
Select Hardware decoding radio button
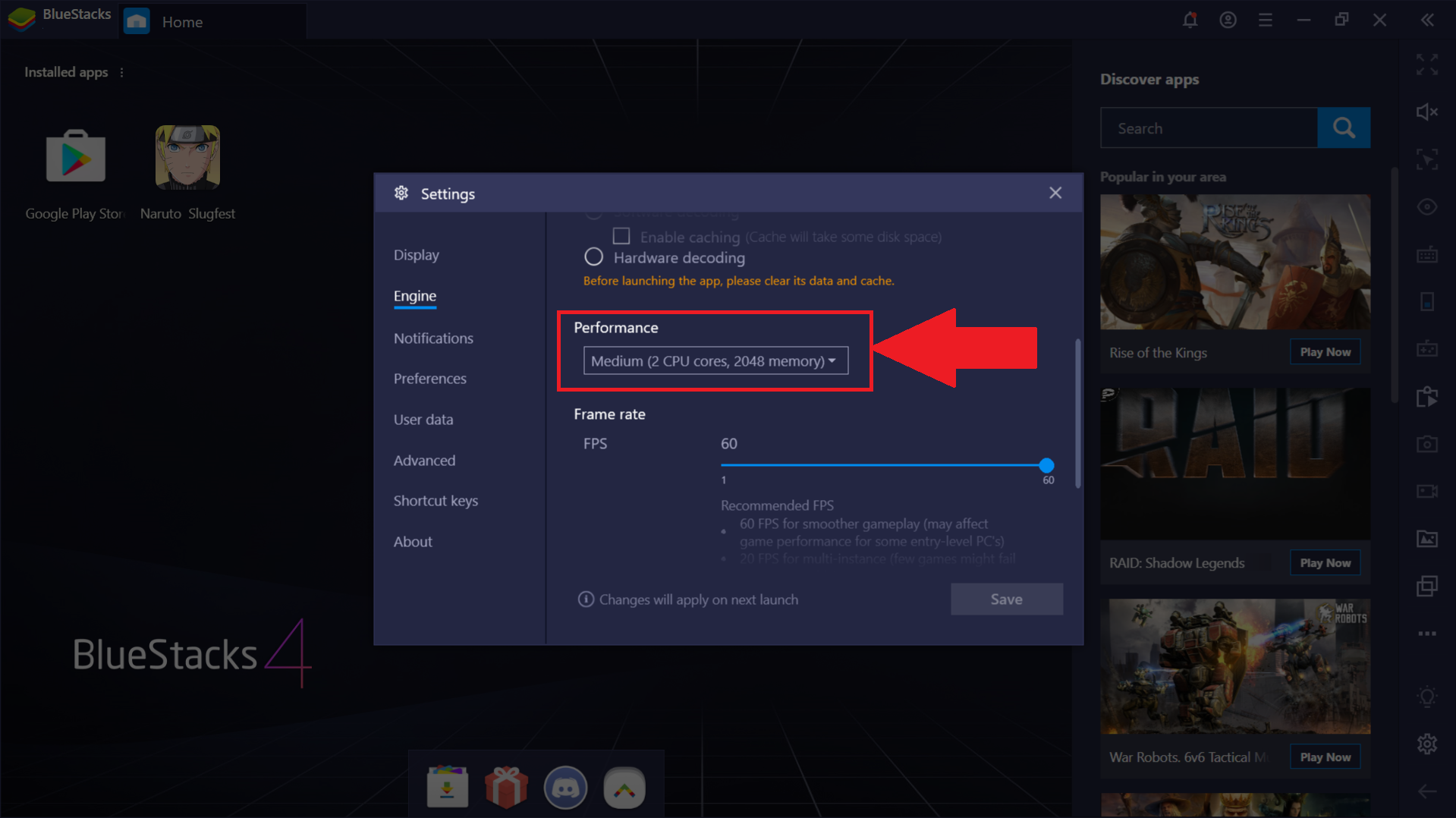tap(593, 257)
